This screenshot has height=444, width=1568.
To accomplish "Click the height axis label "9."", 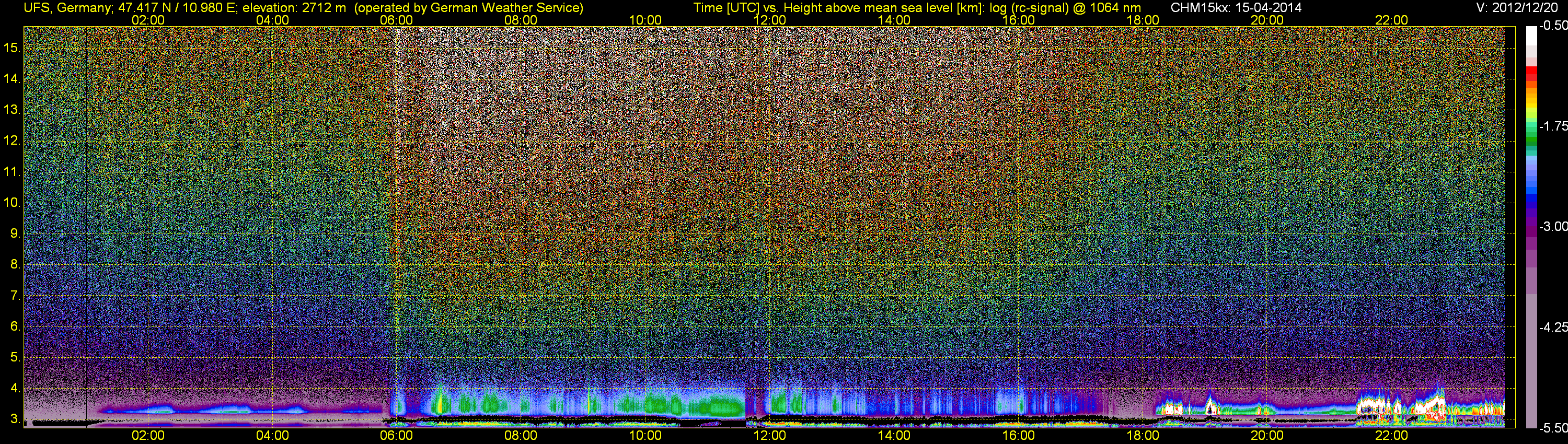I will tap(15, 233).
